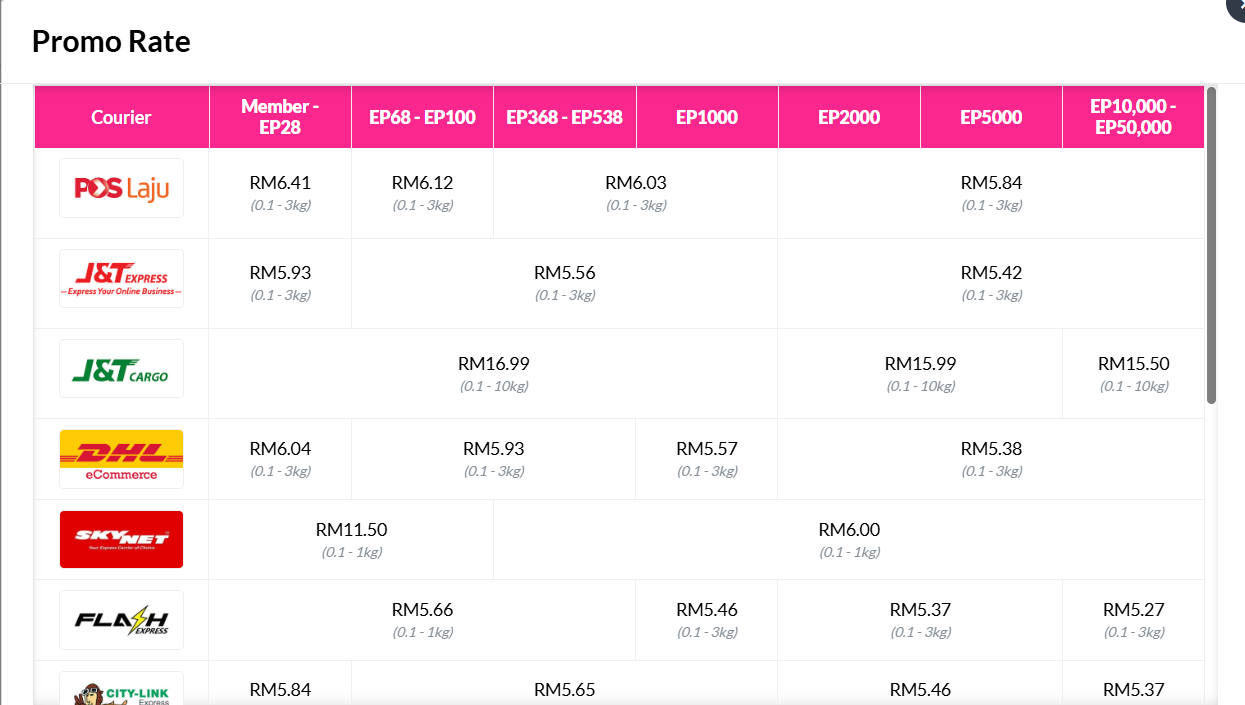The image size is (1245, 705).
Task: Click City-Link rate RM5.37
Action: 1134,690
